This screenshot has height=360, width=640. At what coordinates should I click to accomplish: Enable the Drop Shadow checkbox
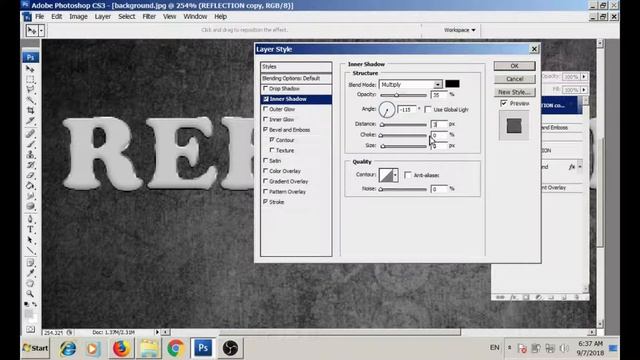click(x=265, y=88)
